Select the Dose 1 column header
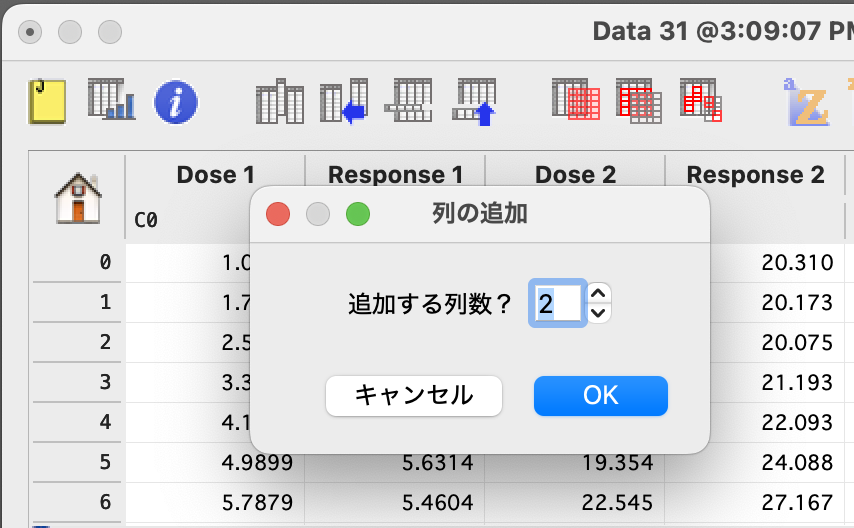854x528 pixels. point(215,175)
